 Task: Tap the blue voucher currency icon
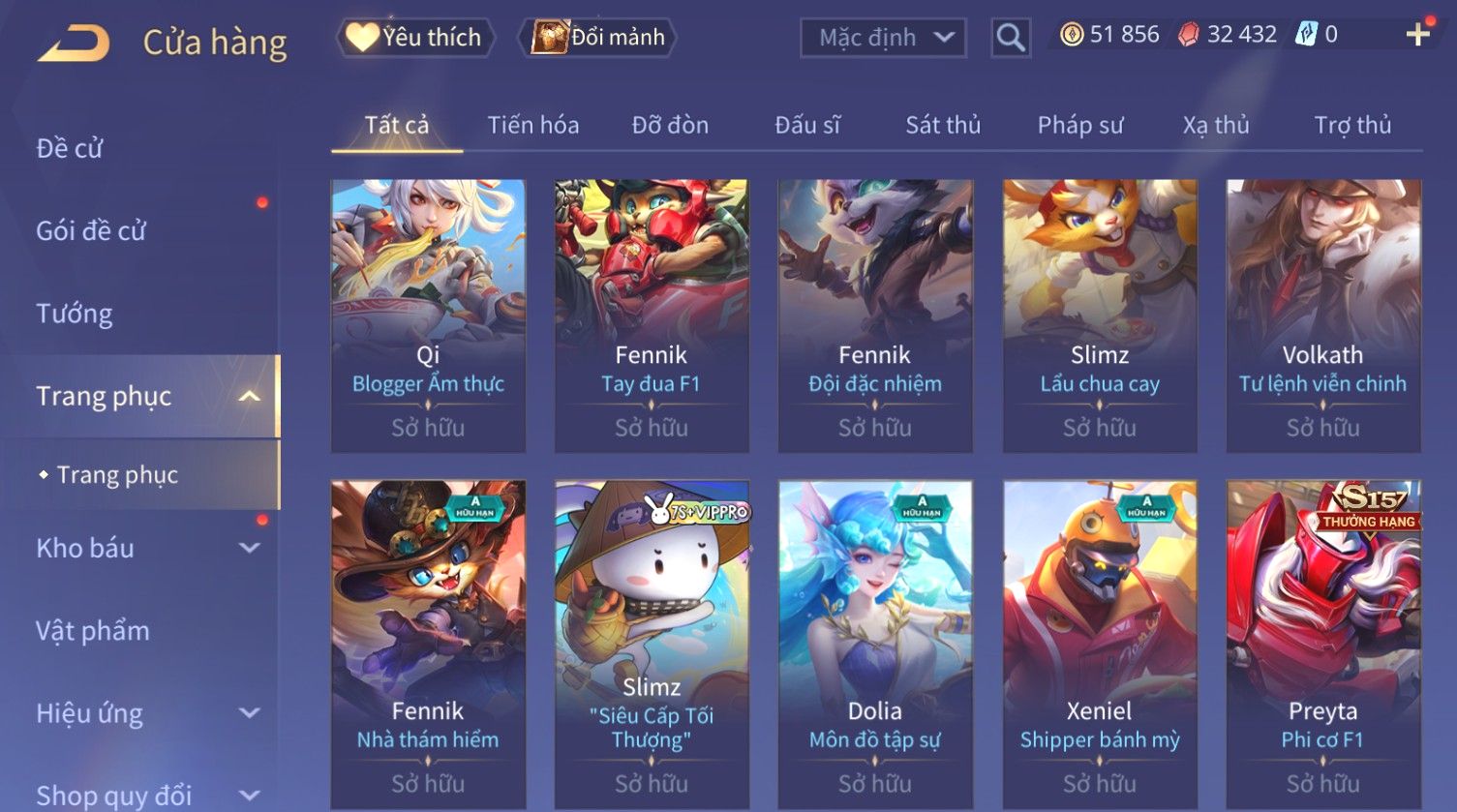(1306, 35)
